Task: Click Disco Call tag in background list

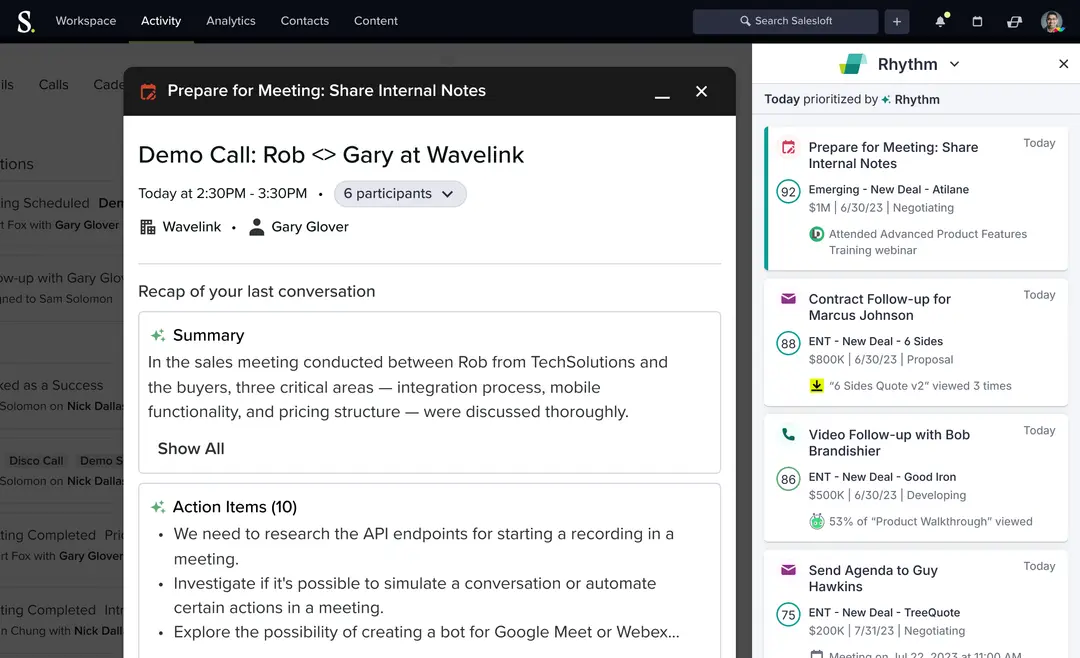Action: click(x=36, y=461)
